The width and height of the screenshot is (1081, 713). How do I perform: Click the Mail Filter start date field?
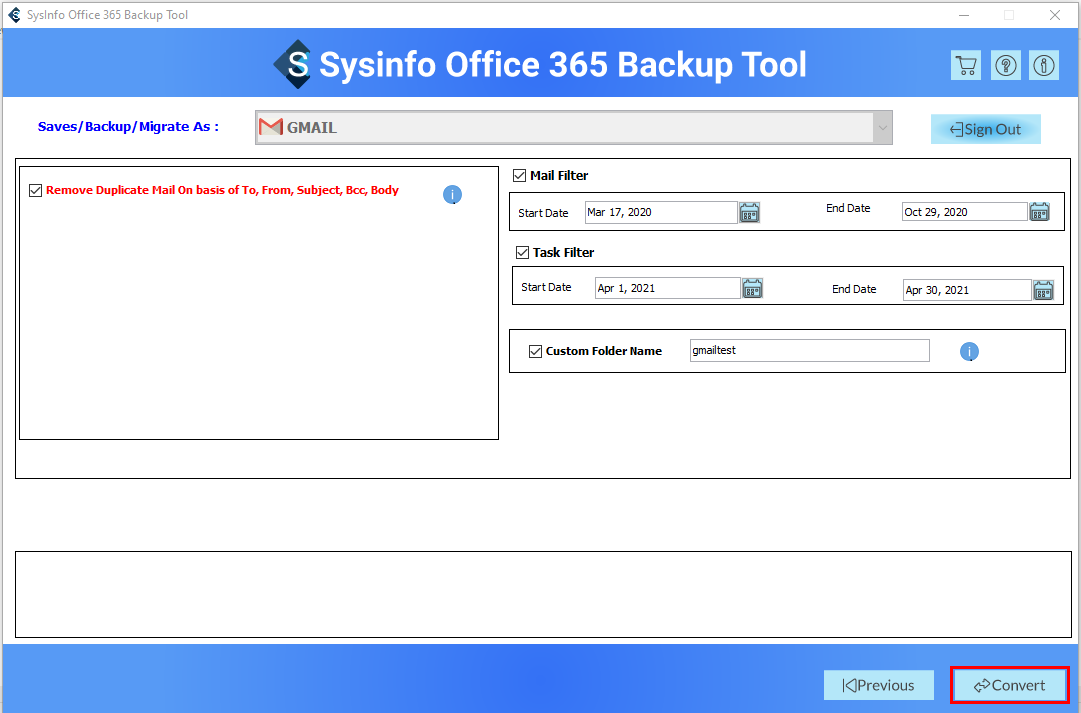660,212
